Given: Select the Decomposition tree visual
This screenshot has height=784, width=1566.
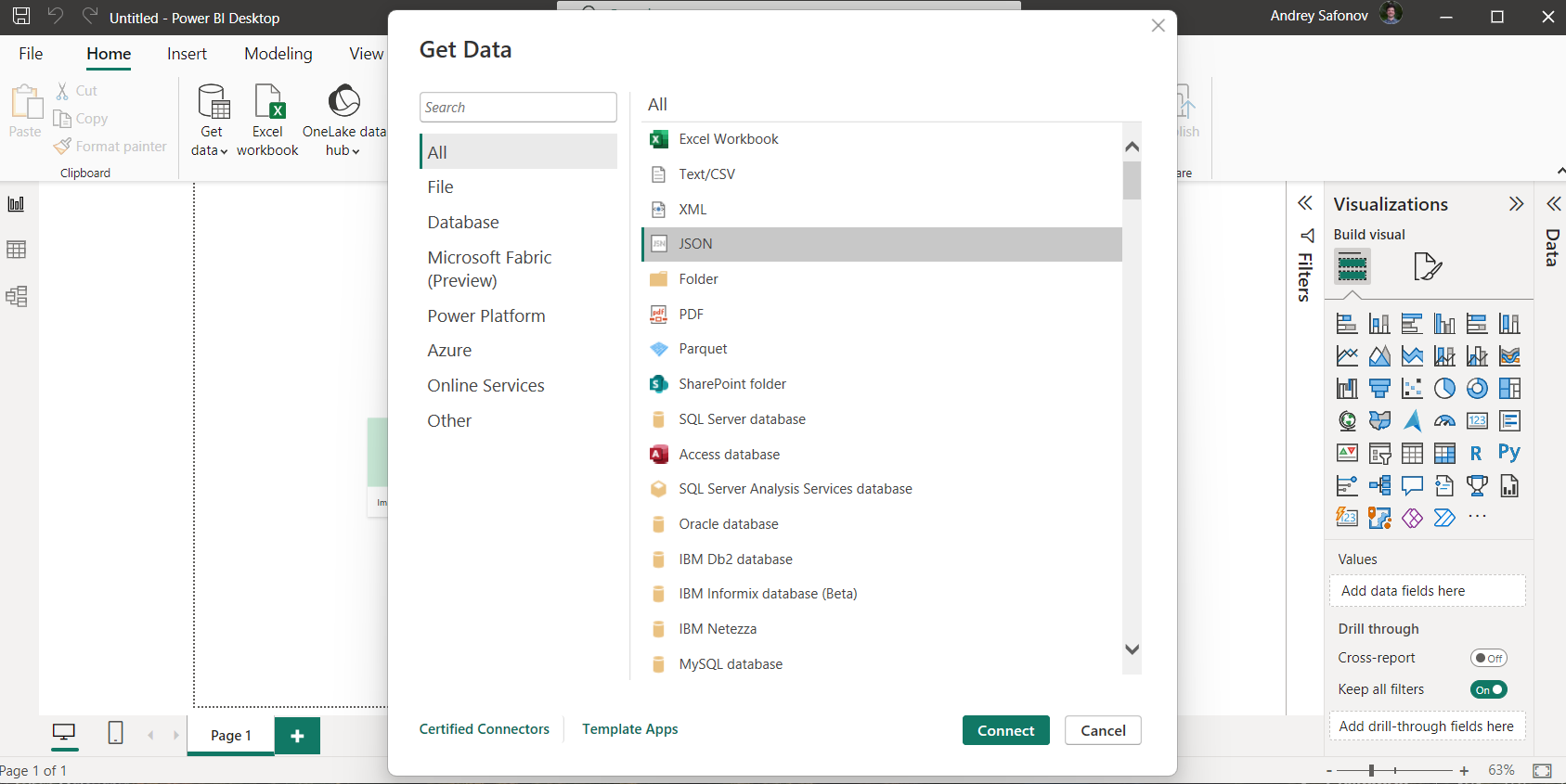Looking at the screenshot, I should (1379, 486).
